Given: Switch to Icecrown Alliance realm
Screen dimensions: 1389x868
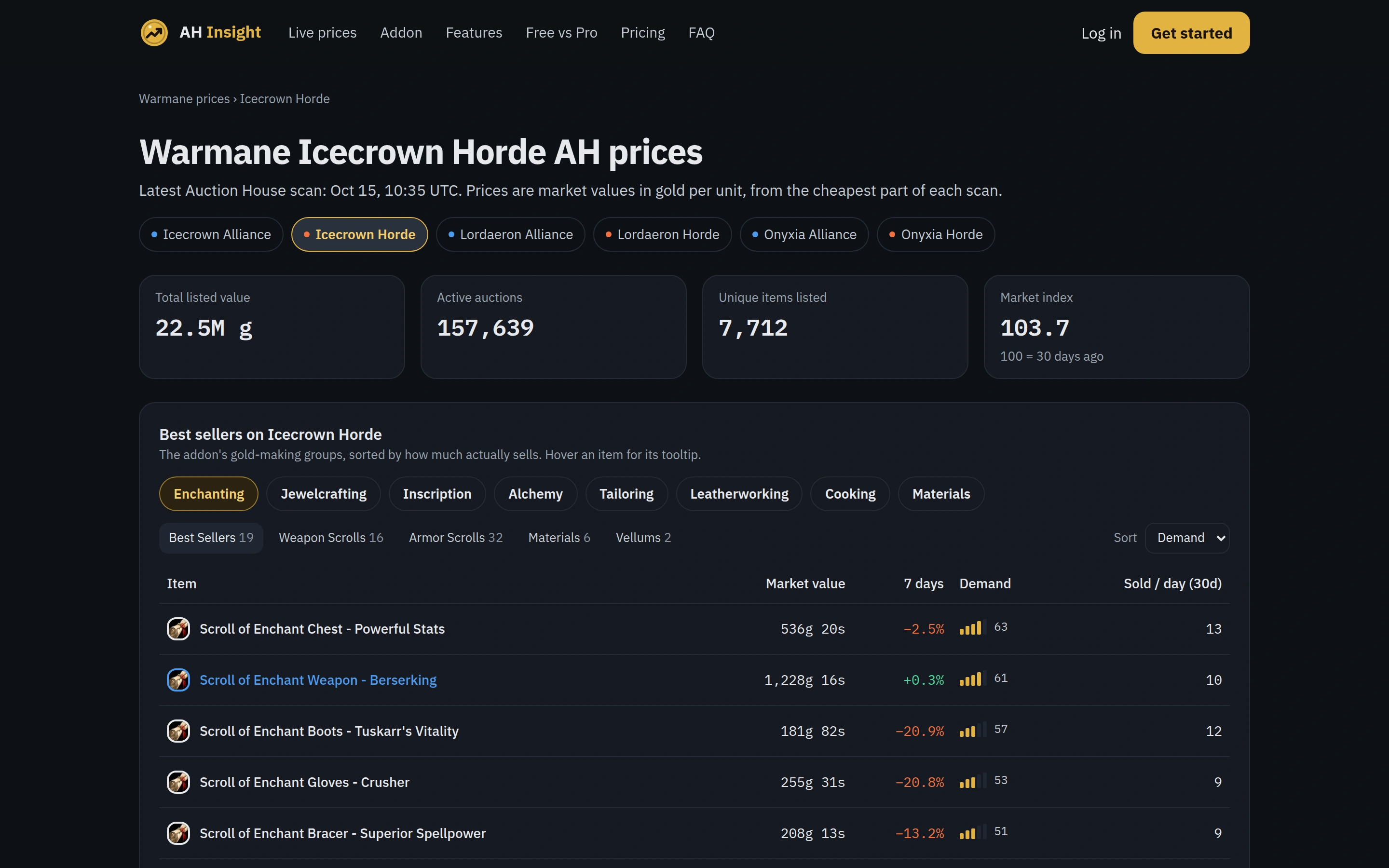Looking at the screenshot, I should click(211, 234).
